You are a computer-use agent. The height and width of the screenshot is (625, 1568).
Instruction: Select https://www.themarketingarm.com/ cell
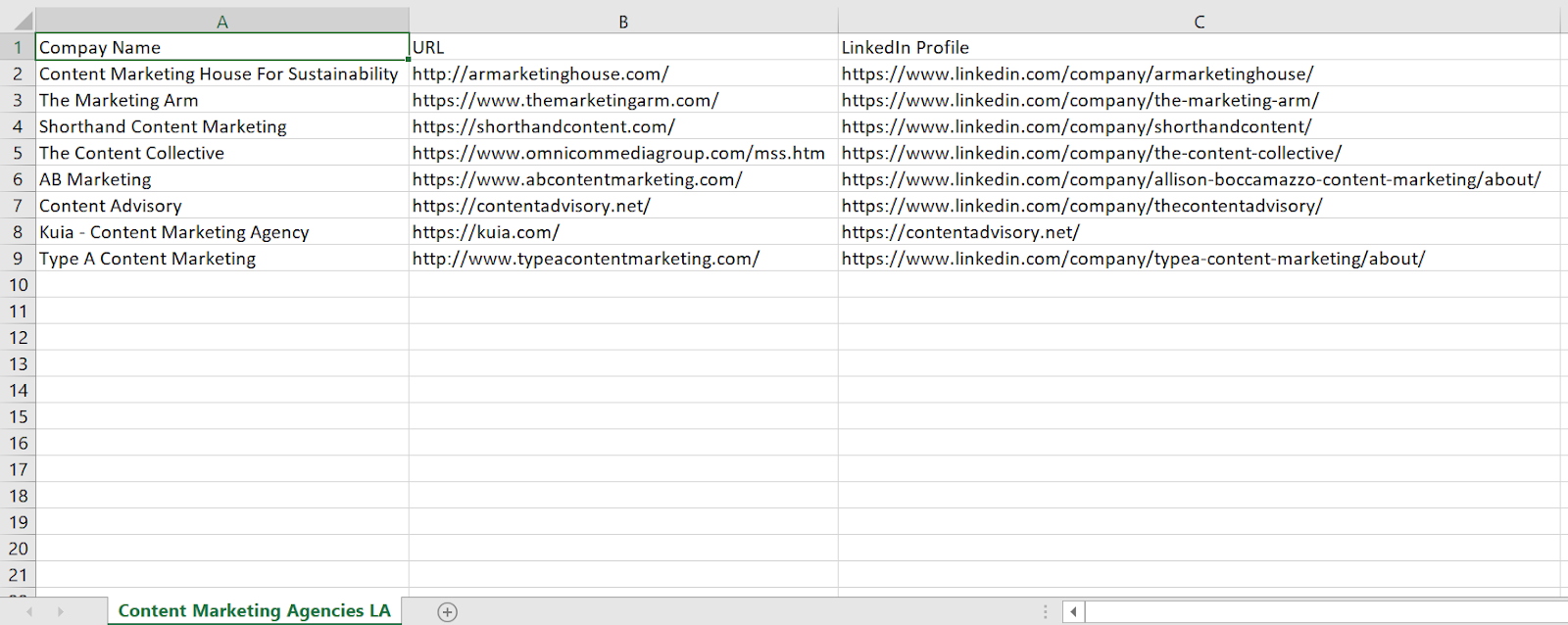pyautogui.click(x=623, y=100)
